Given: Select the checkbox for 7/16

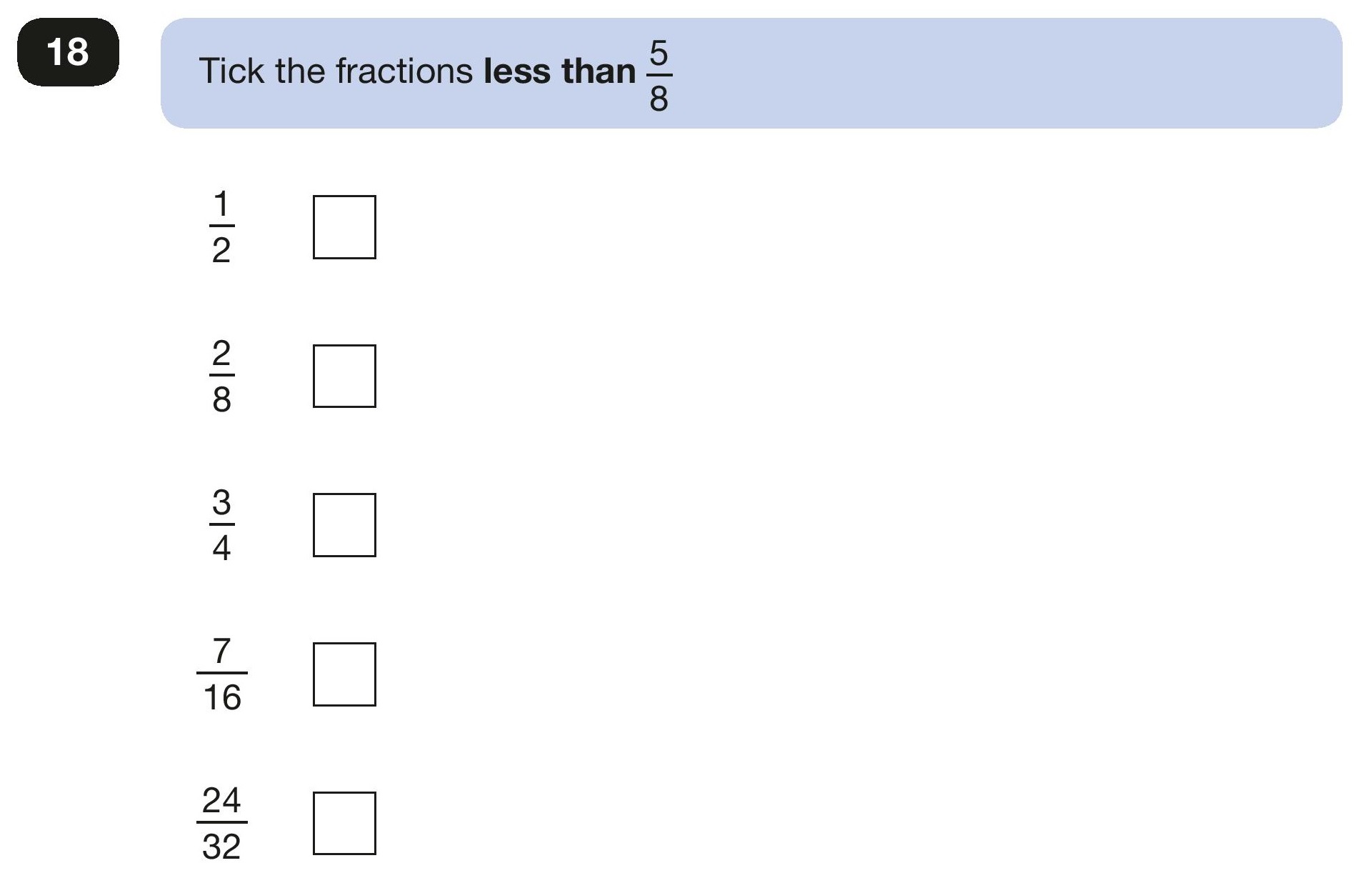Looking at the screenshot, I should [344, 674].
